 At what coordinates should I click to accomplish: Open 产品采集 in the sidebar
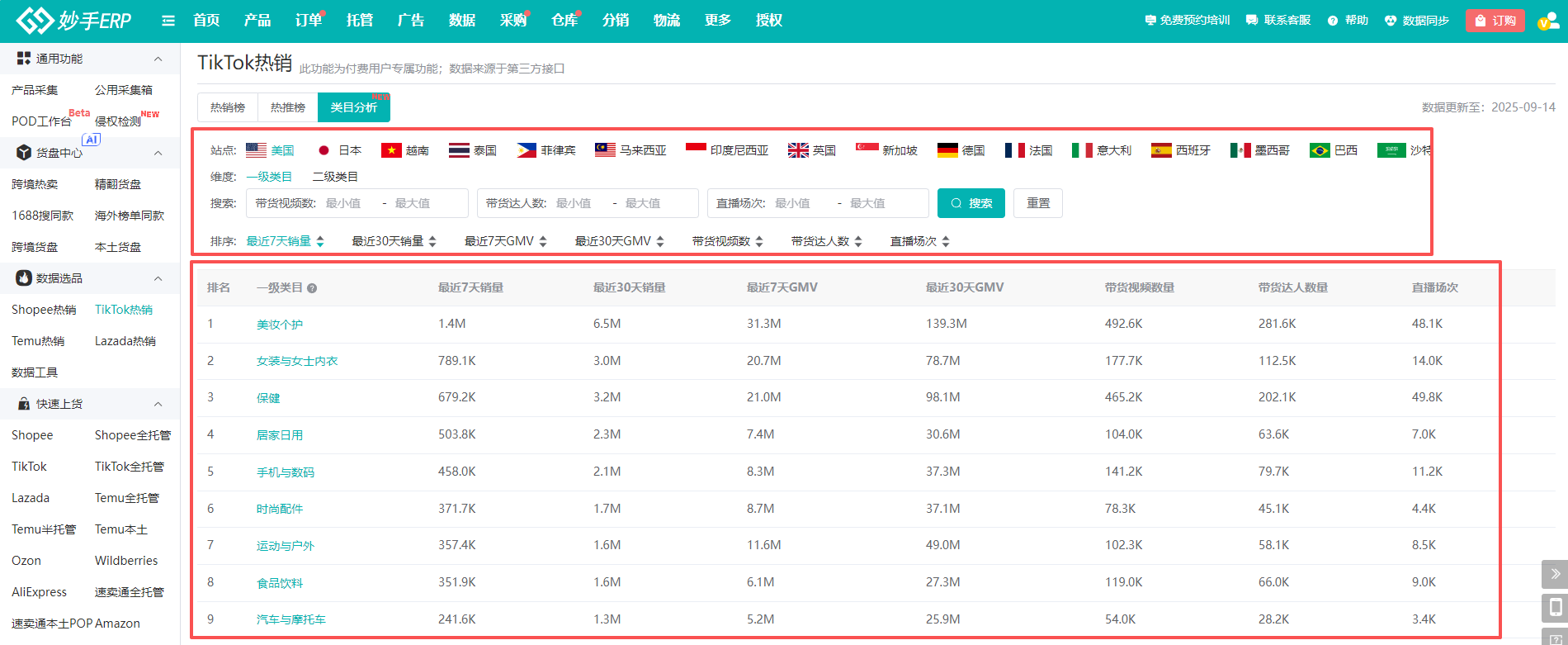point(35,90)
